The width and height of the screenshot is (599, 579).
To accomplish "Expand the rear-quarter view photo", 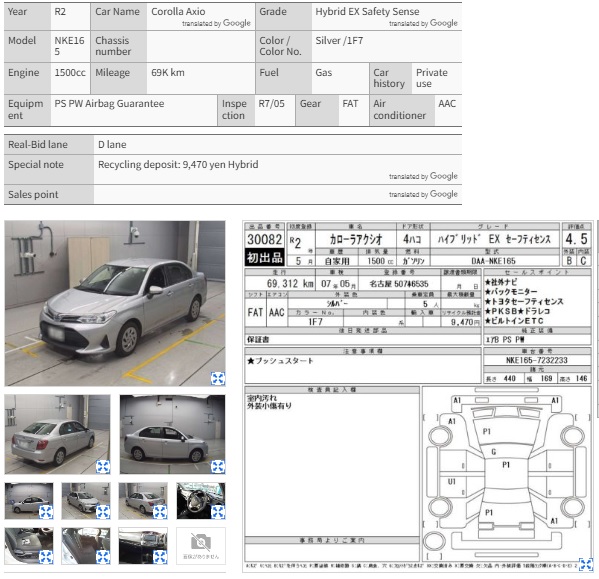I will (x=103, y=467).
